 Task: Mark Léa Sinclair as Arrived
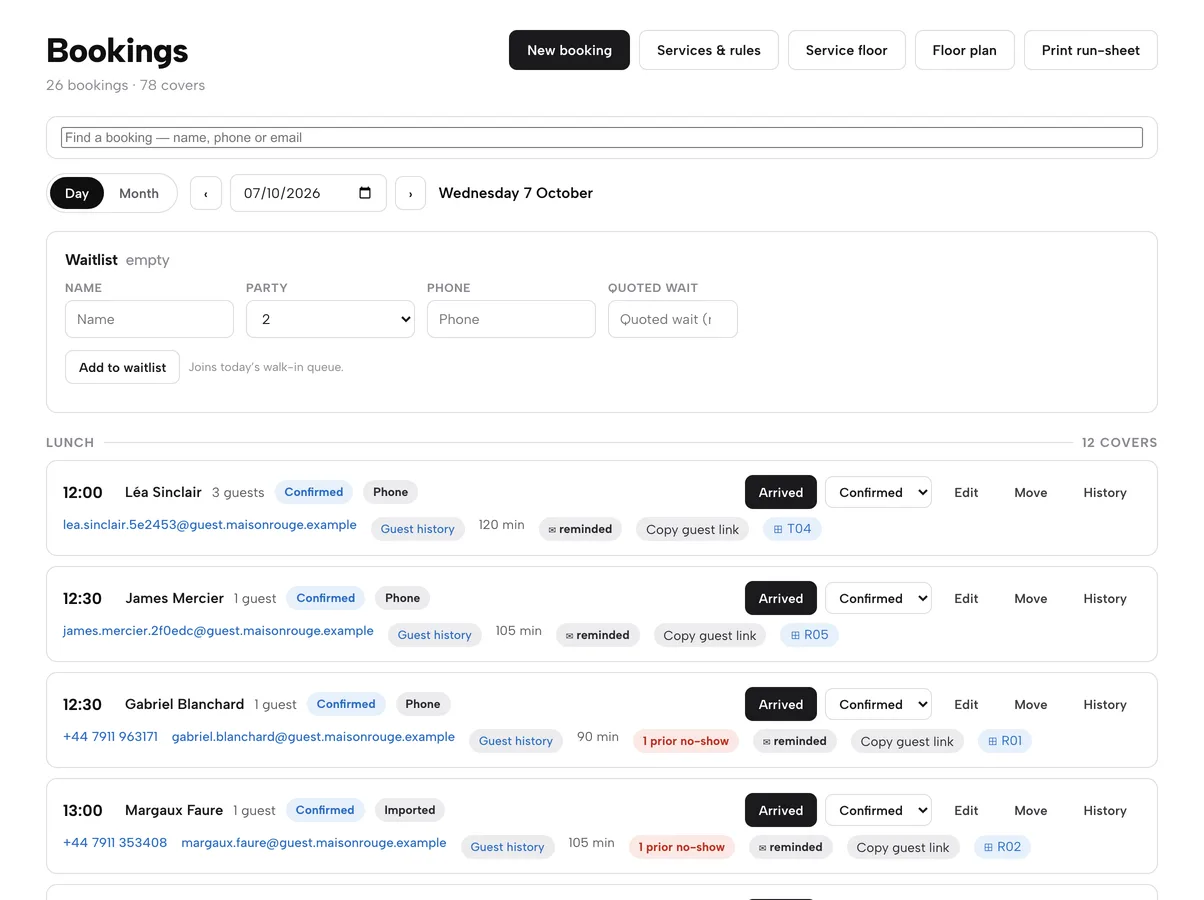781,492
